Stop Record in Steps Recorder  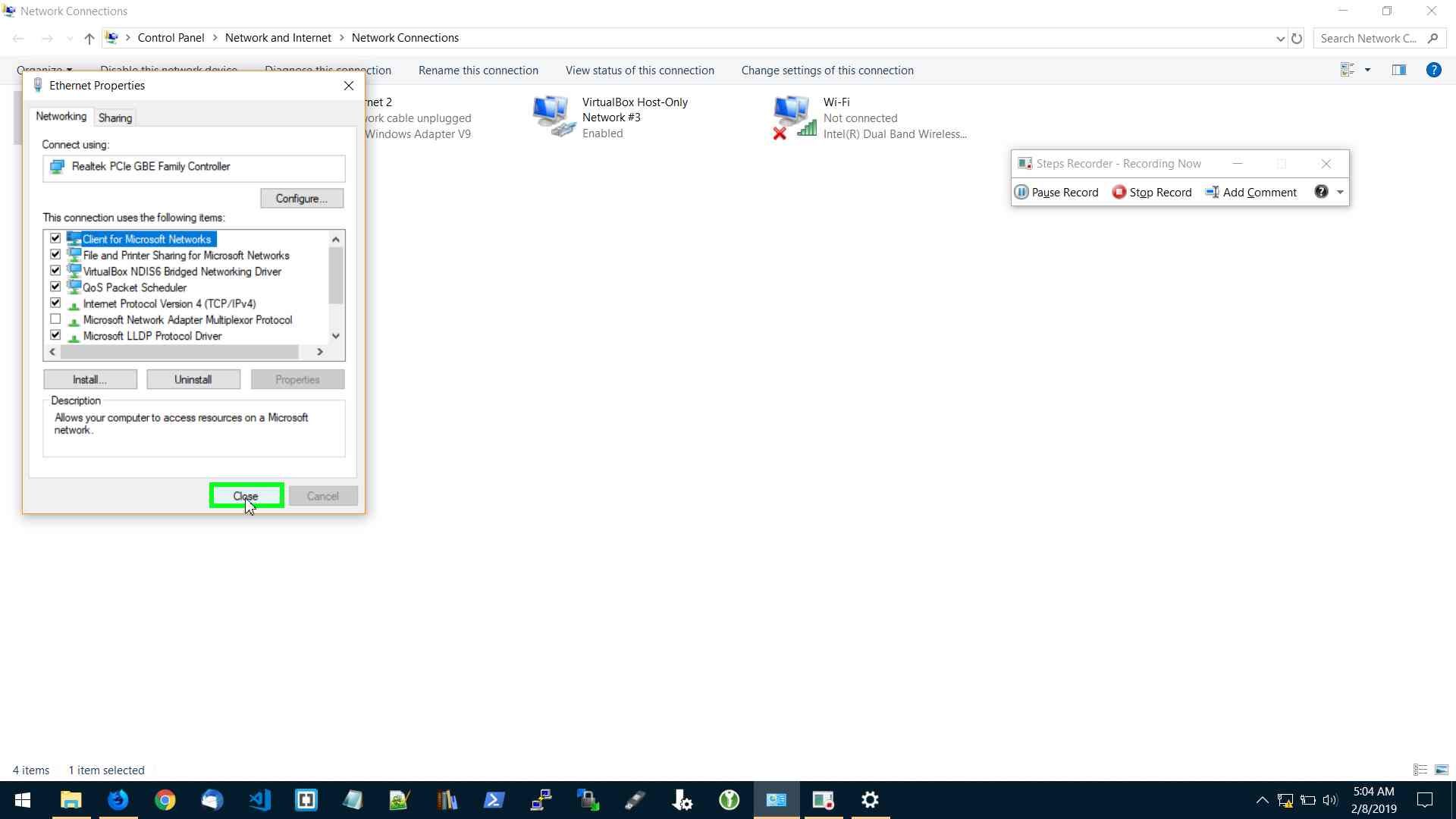coord(1152,192)
